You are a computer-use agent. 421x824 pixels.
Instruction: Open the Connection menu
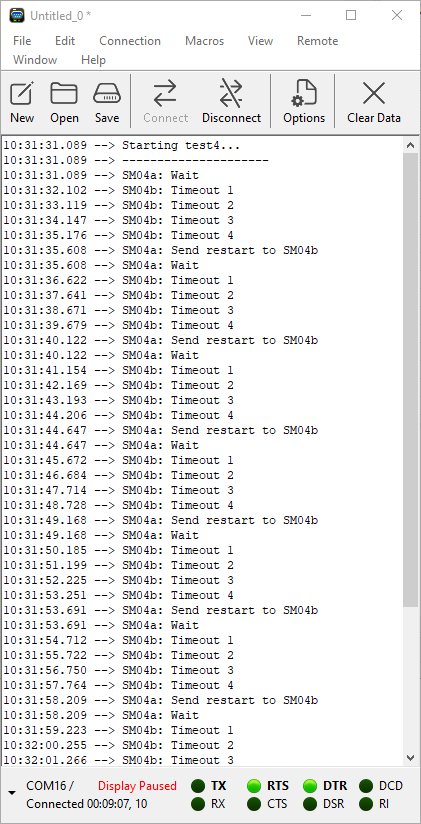click(x=130, y=41)
